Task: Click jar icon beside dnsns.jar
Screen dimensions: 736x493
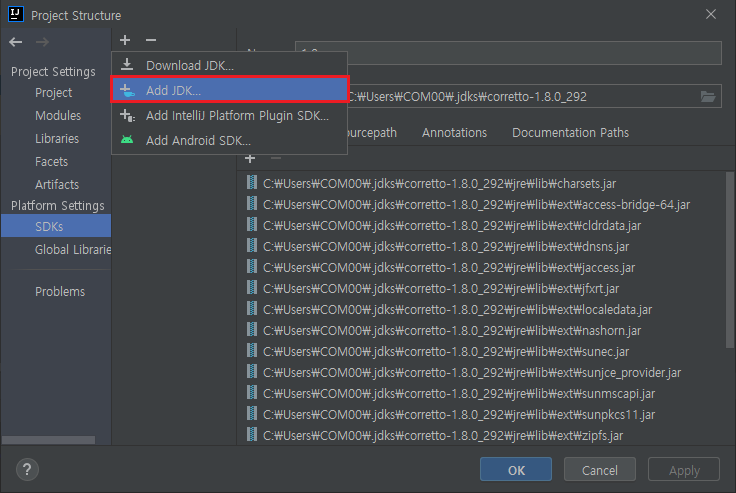Action: (252, 246)
